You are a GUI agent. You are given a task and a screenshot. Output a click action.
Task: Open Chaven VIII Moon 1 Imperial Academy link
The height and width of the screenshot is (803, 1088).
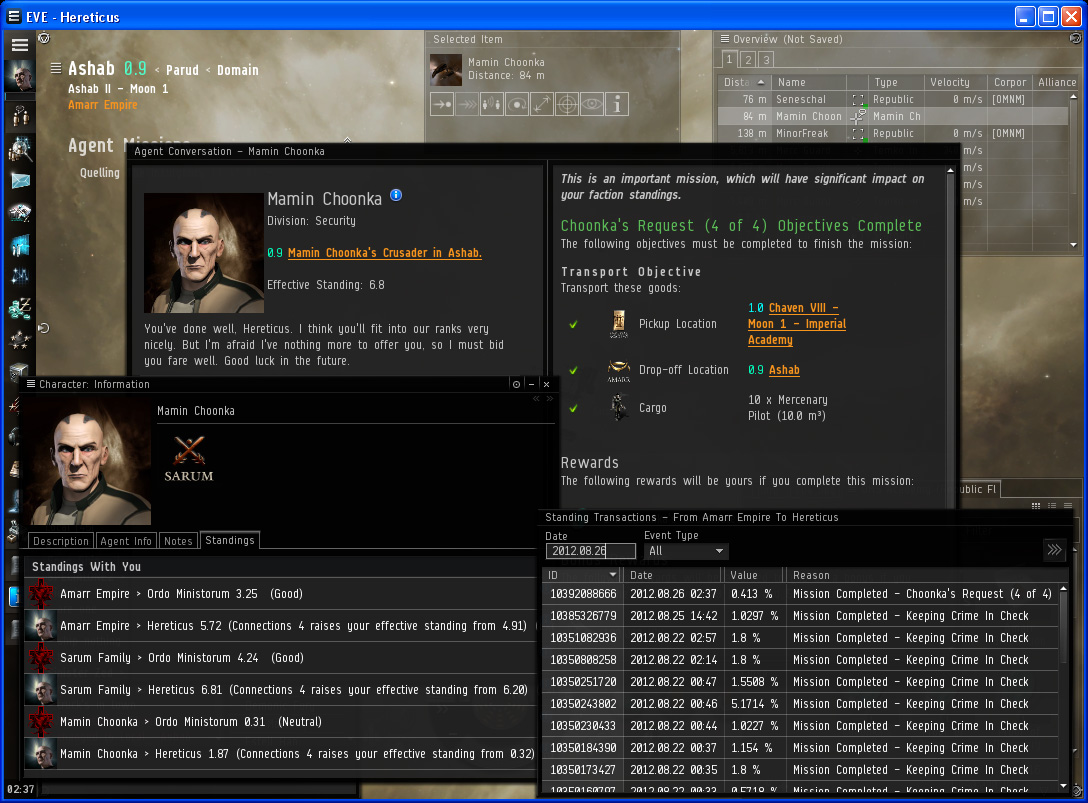coord(797,323)
